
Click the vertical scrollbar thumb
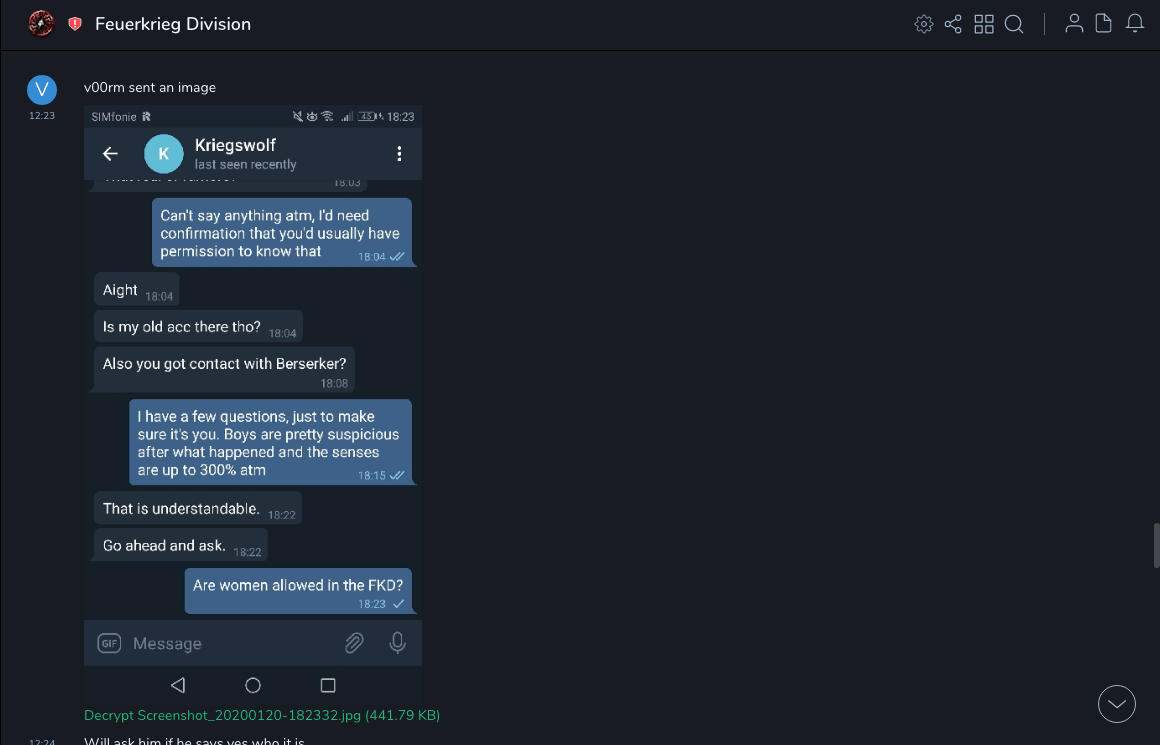coord(1156,545)
